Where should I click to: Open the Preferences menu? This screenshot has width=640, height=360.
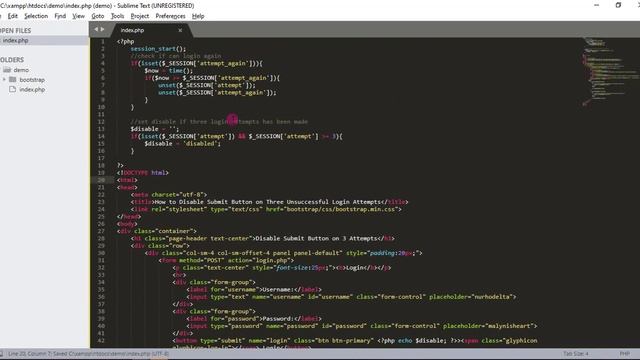(170, 16)
